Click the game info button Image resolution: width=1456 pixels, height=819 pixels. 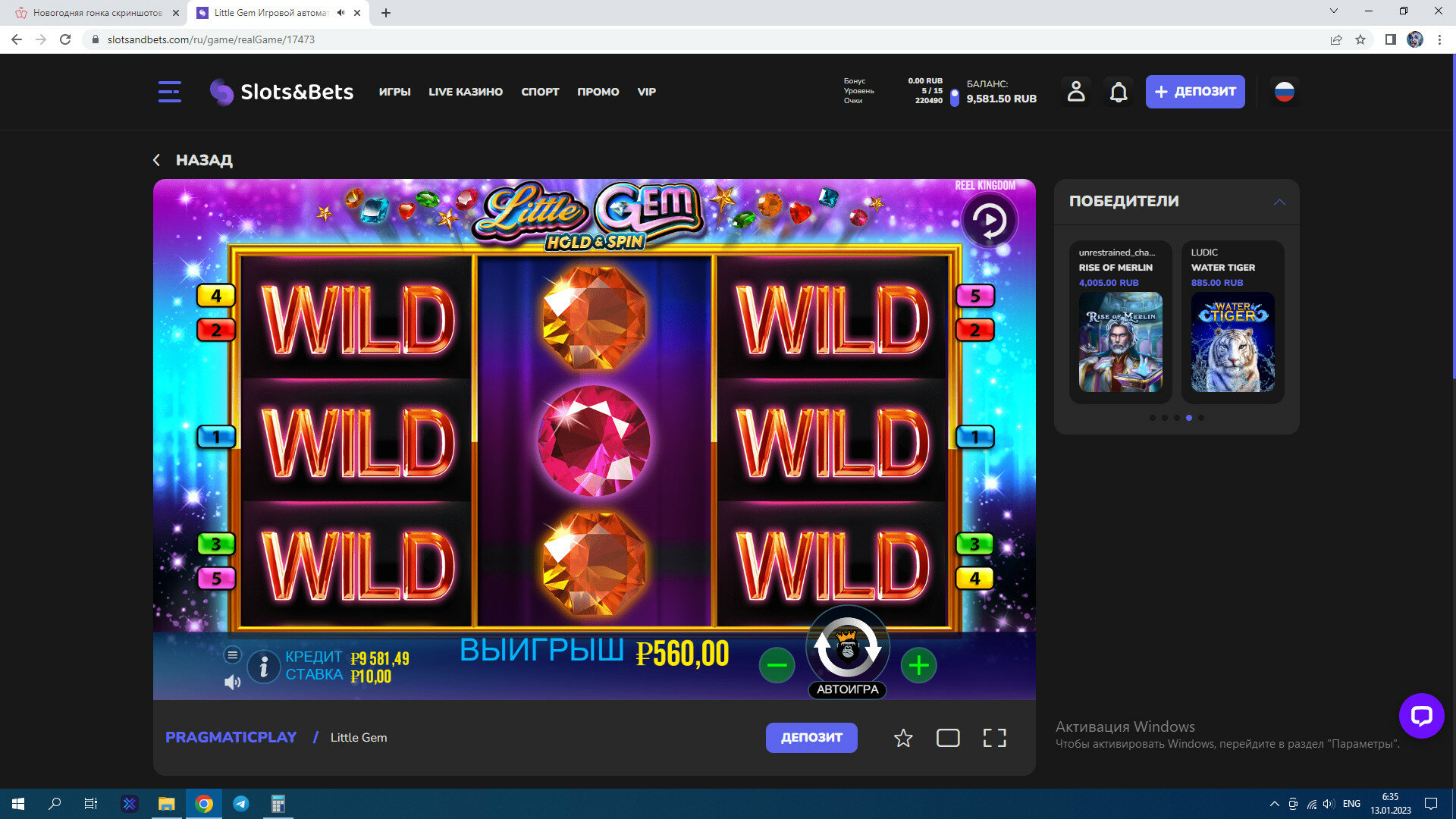(264, 667)
